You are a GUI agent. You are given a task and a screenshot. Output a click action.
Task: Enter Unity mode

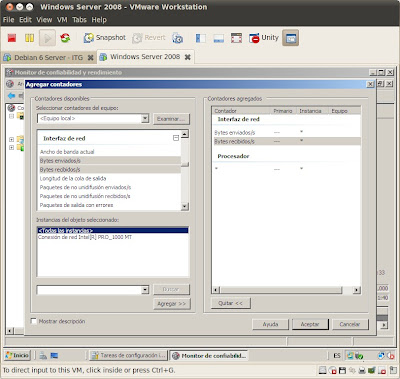pos(264,38)
